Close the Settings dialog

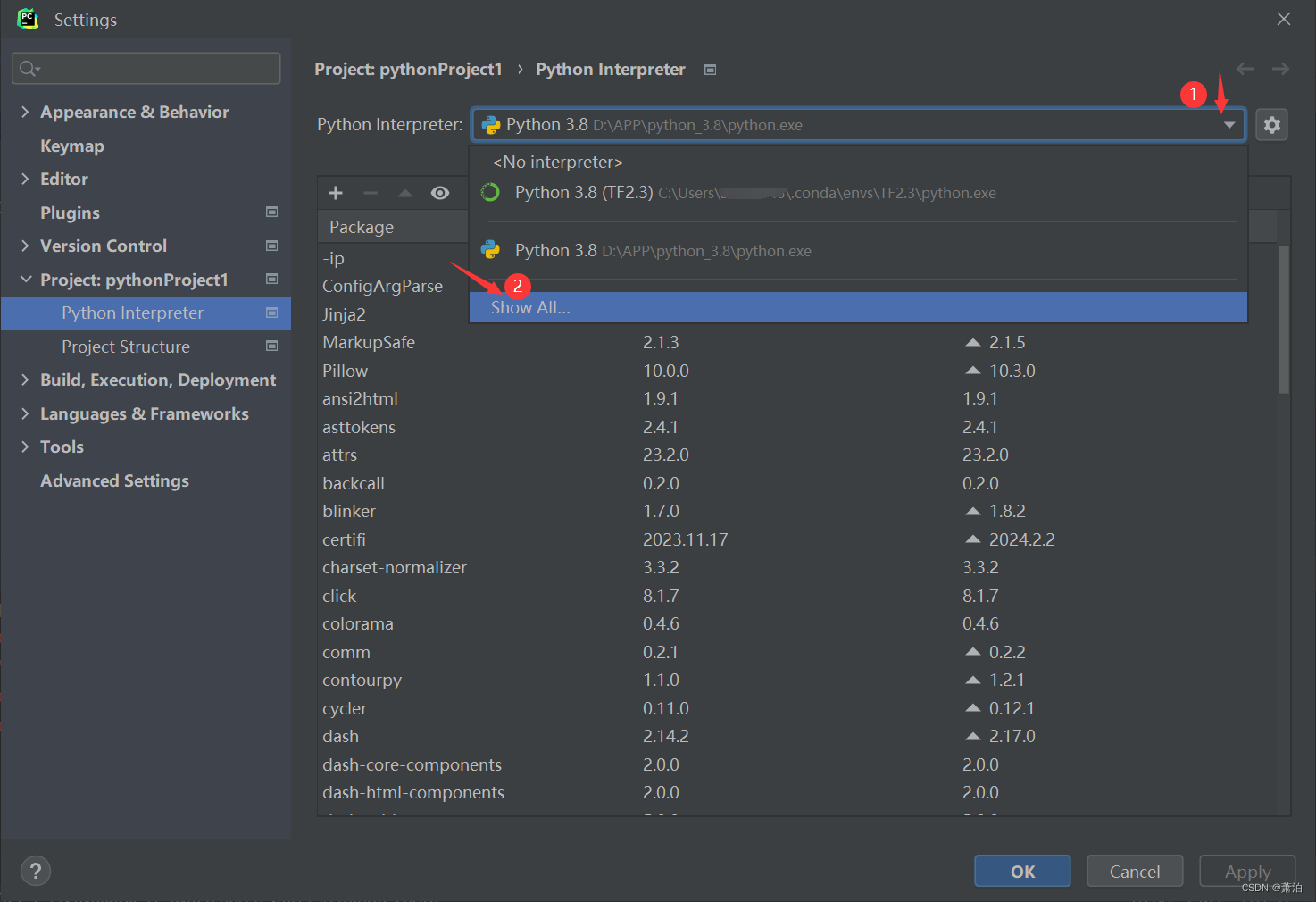click(x=1284, y=19)
